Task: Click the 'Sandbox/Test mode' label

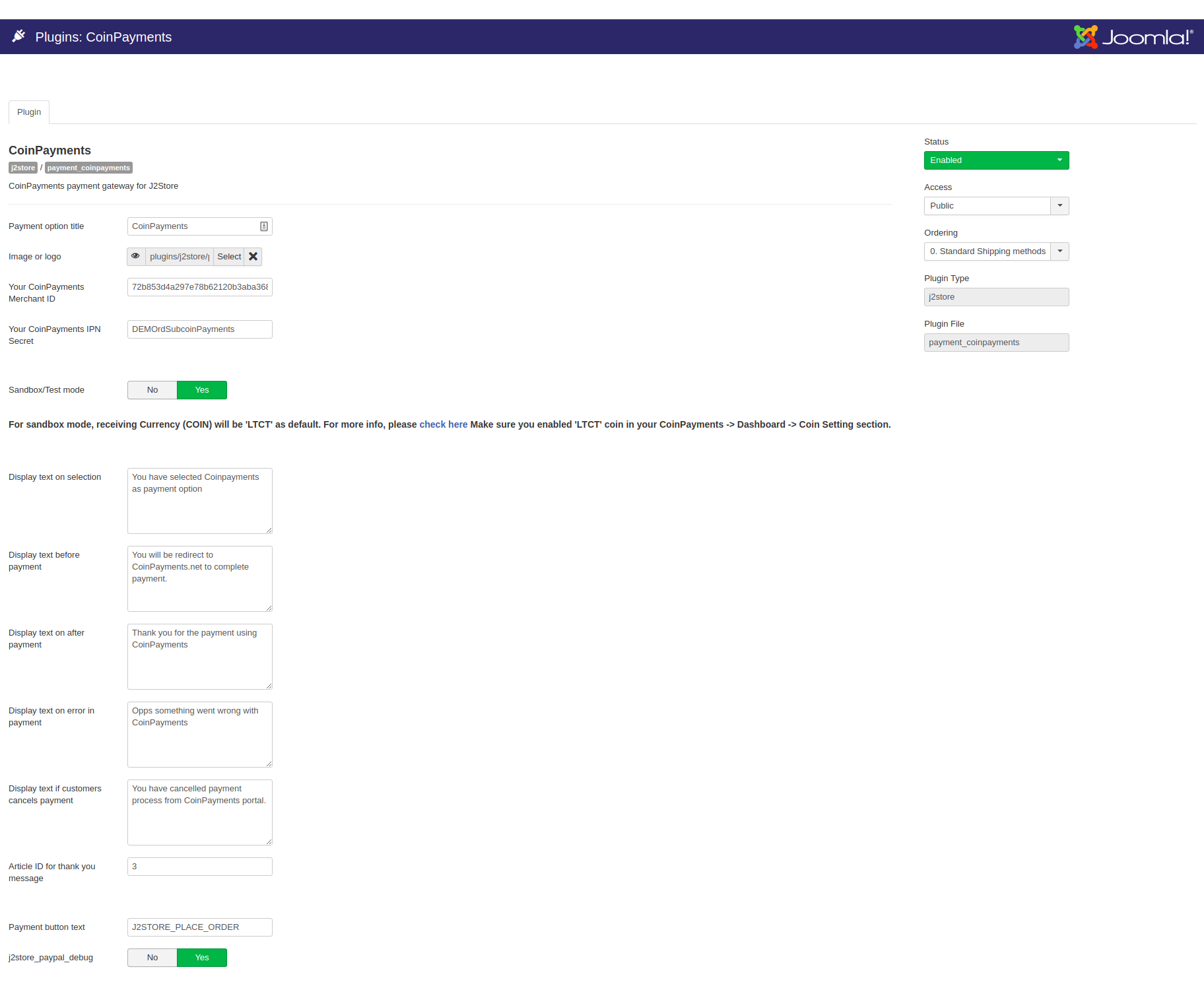Action: (46, 390)
